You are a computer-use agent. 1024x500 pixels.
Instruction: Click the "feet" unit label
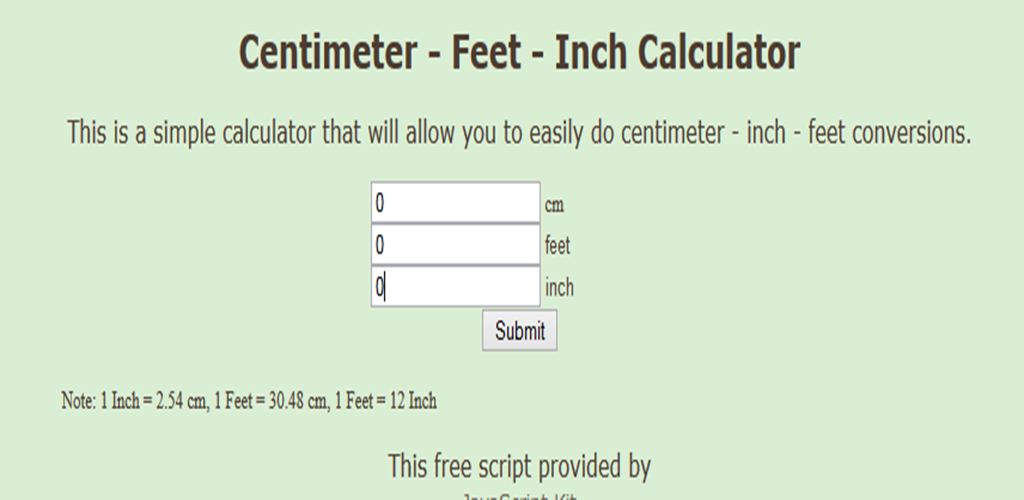coord(558,246)
